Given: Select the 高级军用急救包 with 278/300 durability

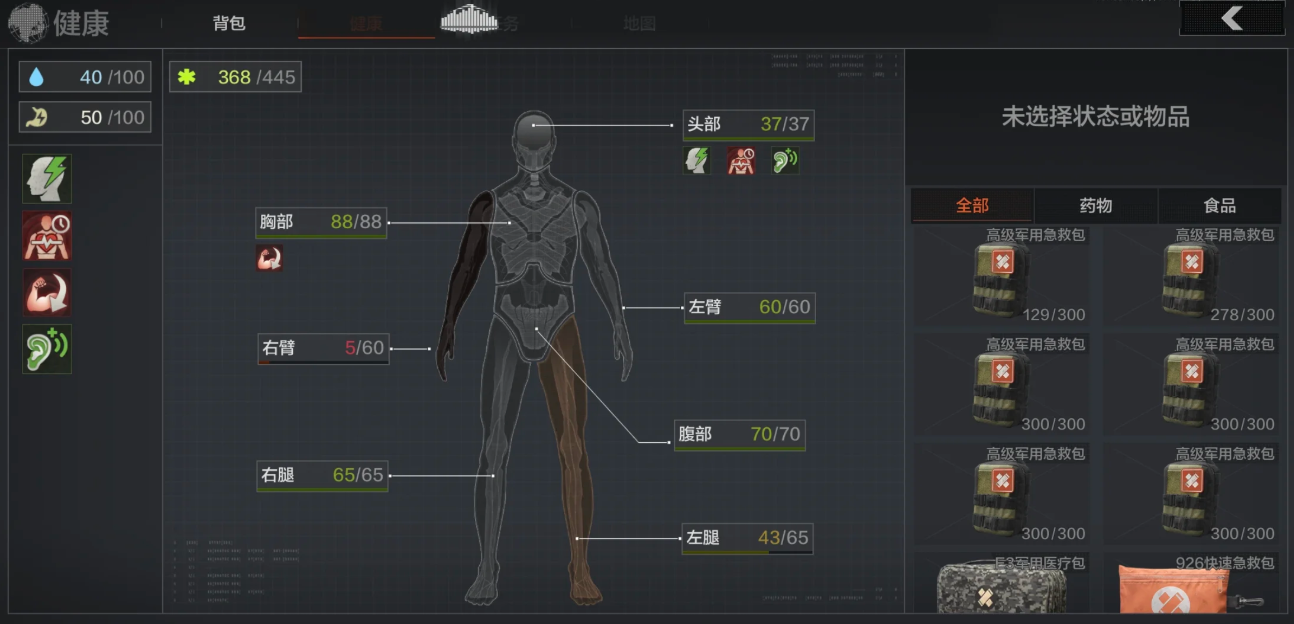Looking at the screenshot, I should [x=1191, y=276].
